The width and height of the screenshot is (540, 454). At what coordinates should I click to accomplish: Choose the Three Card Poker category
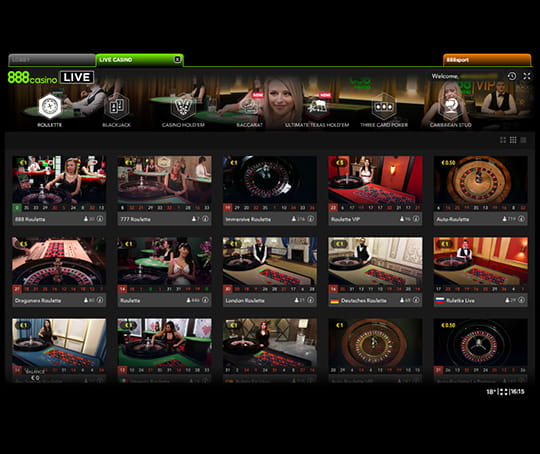[384, 106]
